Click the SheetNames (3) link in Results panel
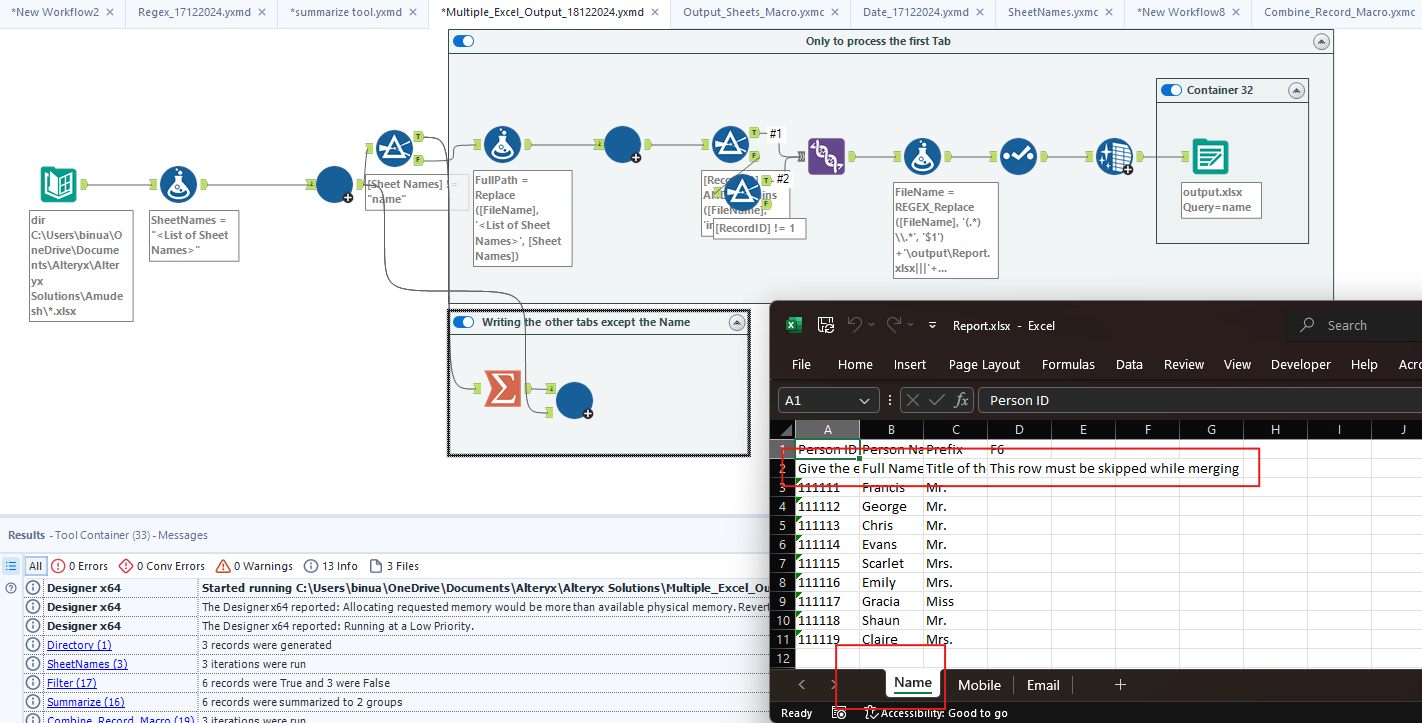This screenshot has height=723, width=1422. (87, 664)
